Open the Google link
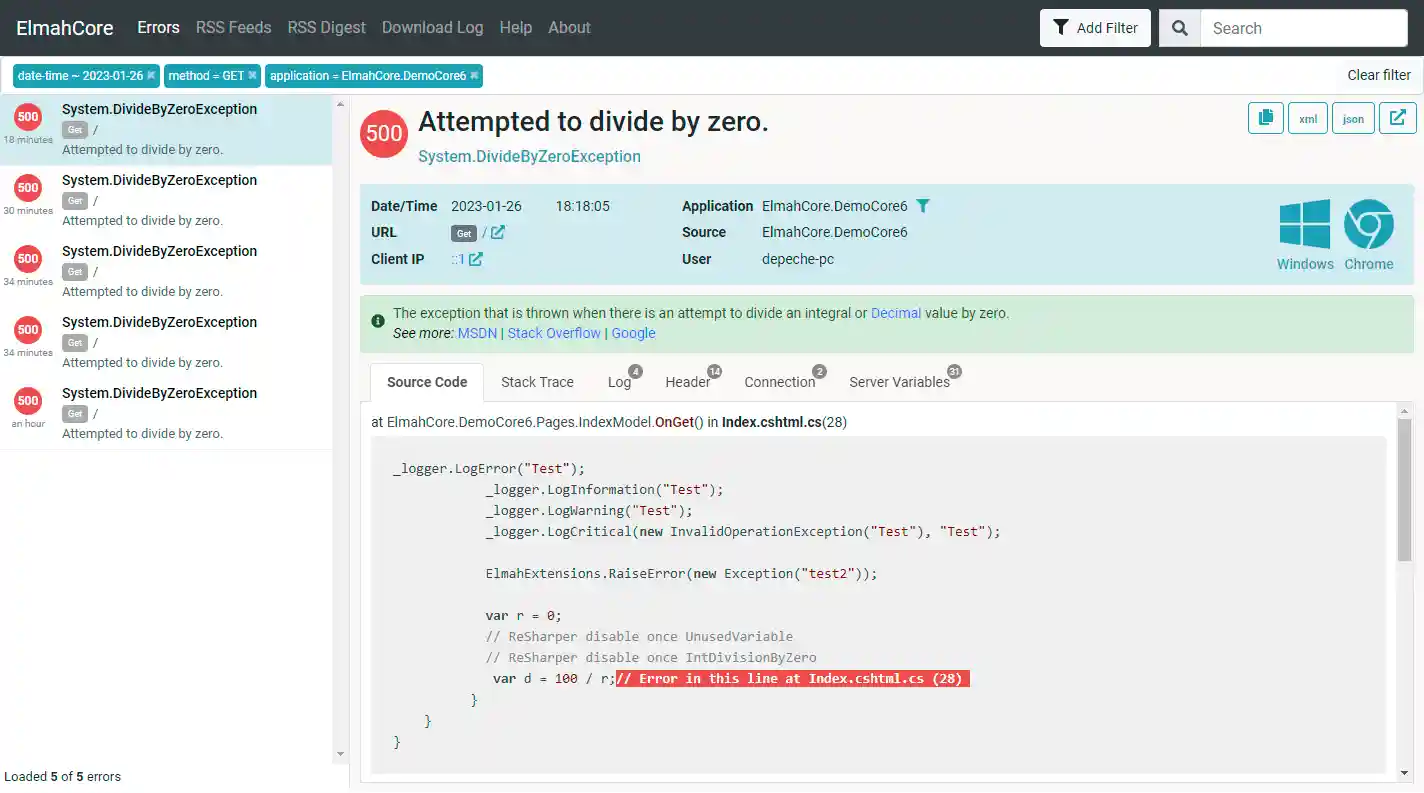 point(633,333)
